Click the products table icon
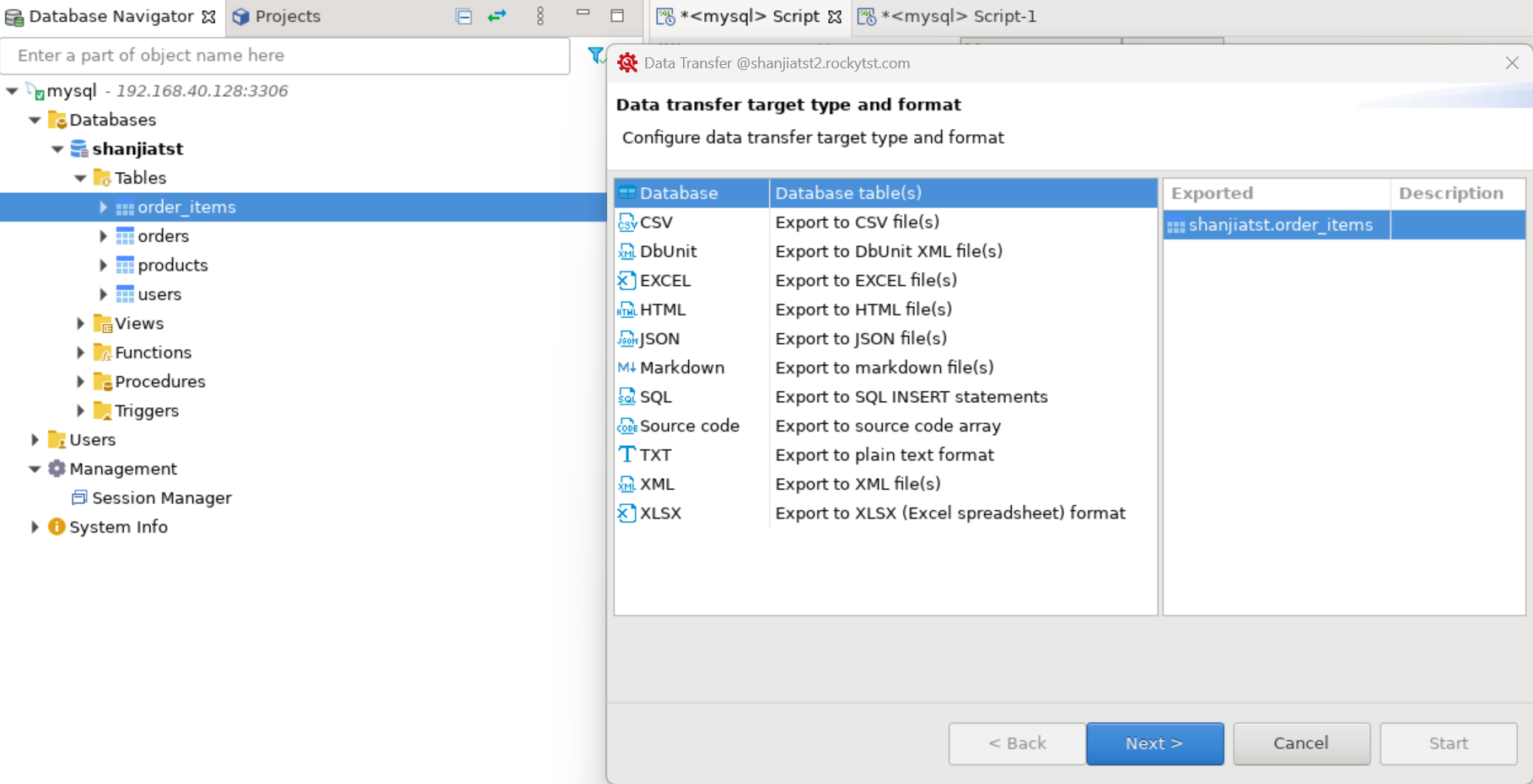 [x=125, y=266]
